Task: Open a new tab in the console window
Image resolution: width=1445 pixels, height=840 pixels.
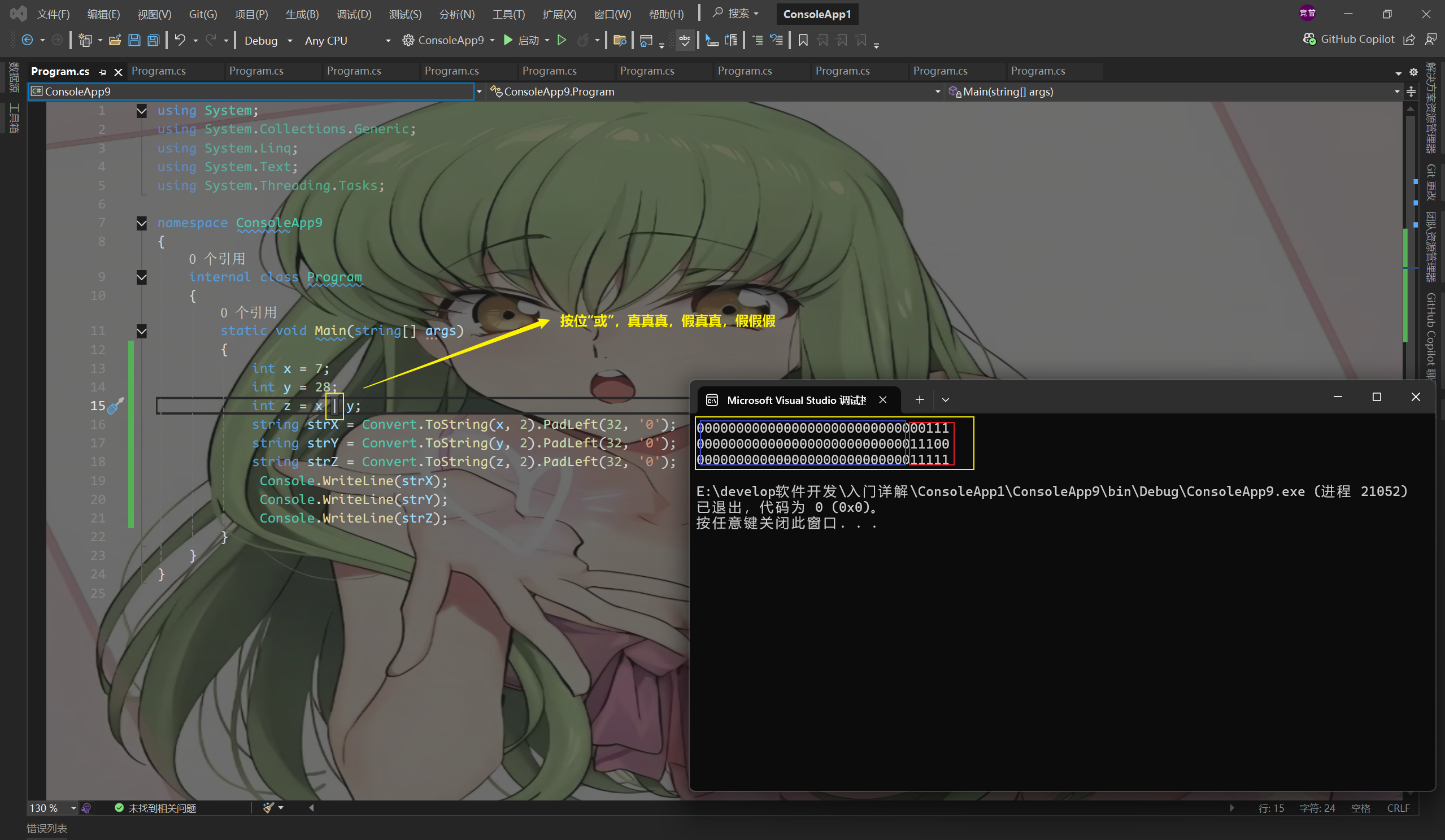Action: click(919, 399)
